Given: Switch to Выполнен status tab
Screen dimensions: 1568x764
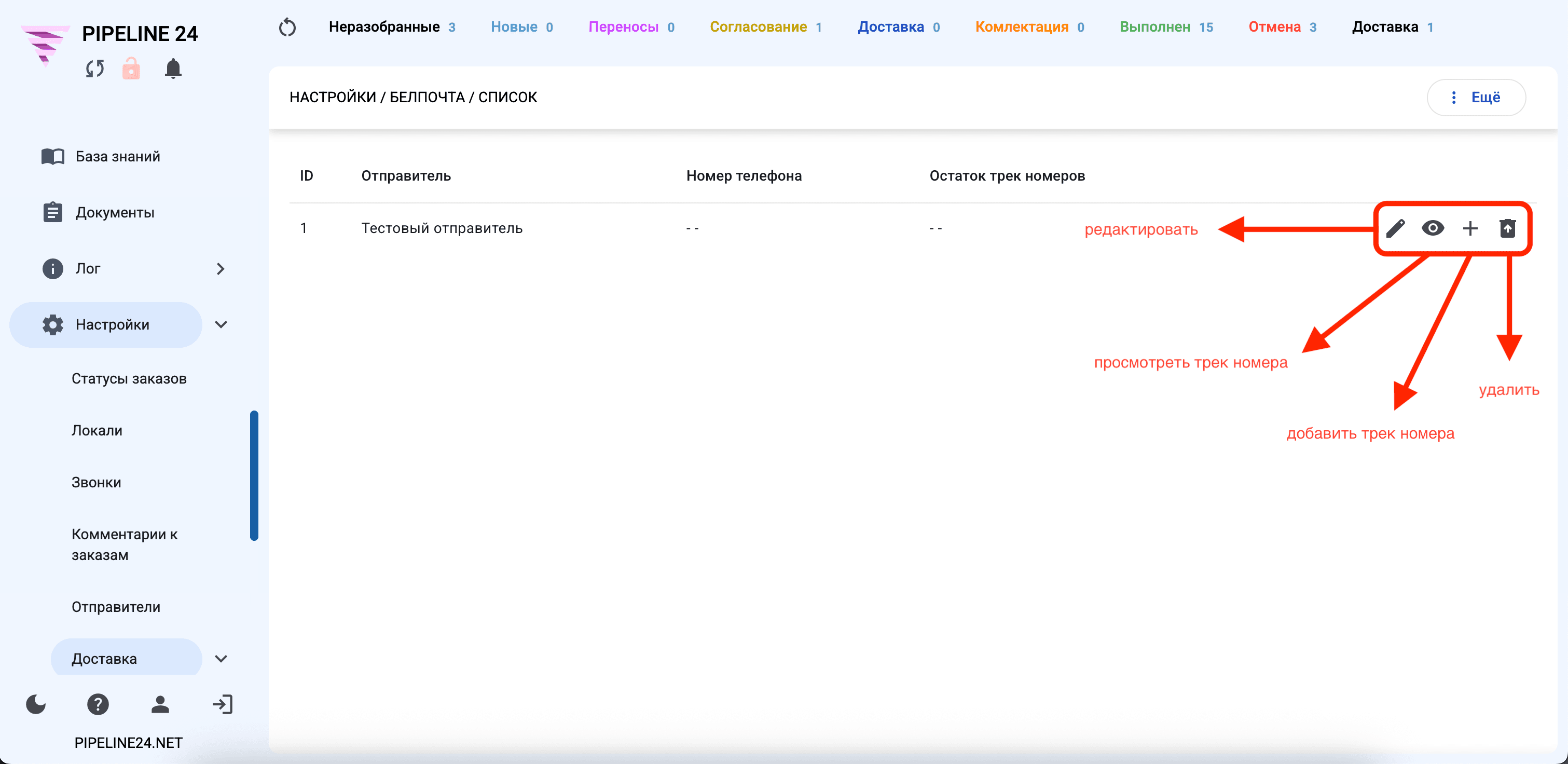Looking at the screenshot, I should [1166, 27].
